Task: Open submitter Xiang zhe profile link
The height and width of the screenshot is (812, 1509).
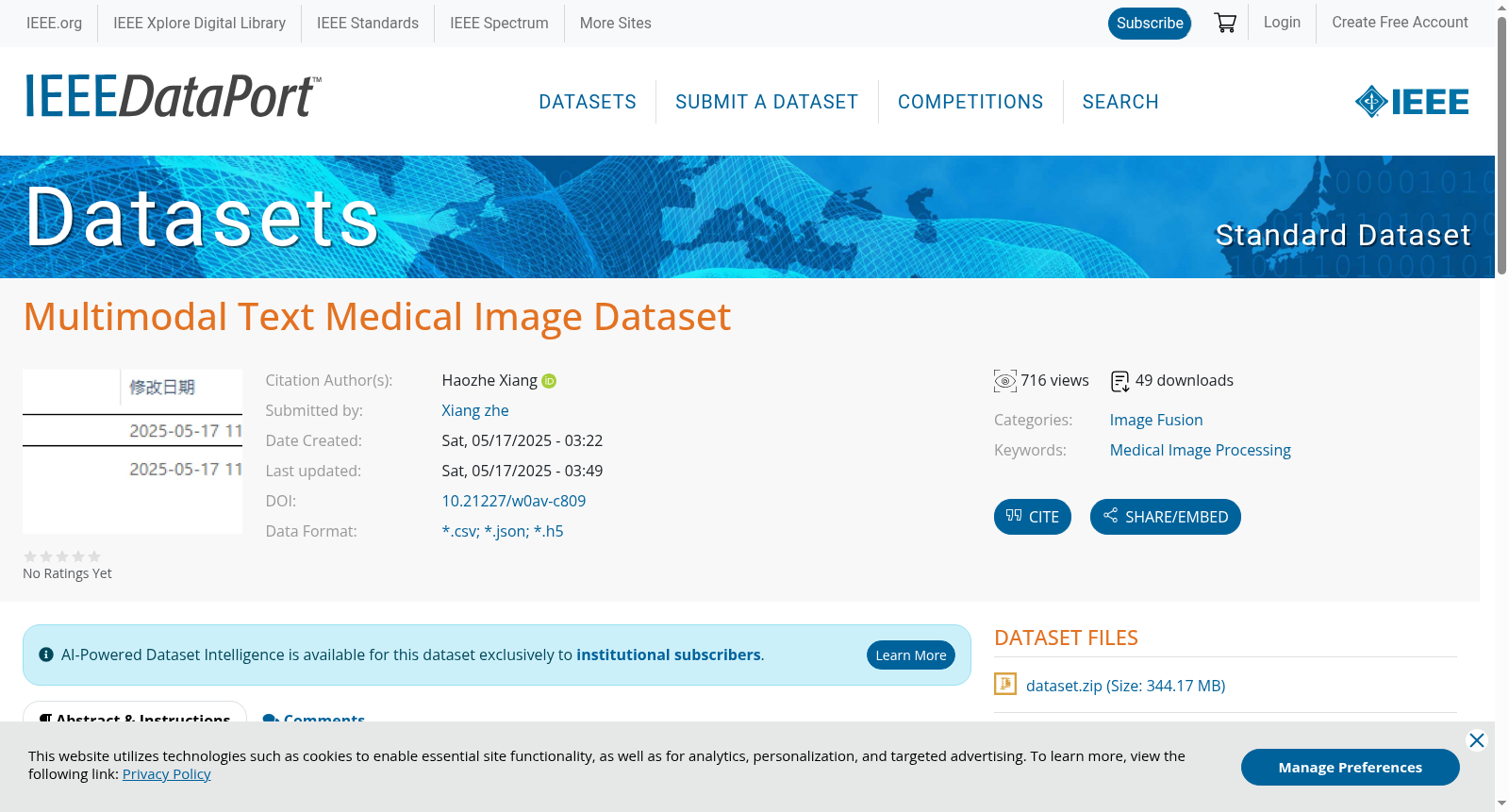Action: click(475, 410)
